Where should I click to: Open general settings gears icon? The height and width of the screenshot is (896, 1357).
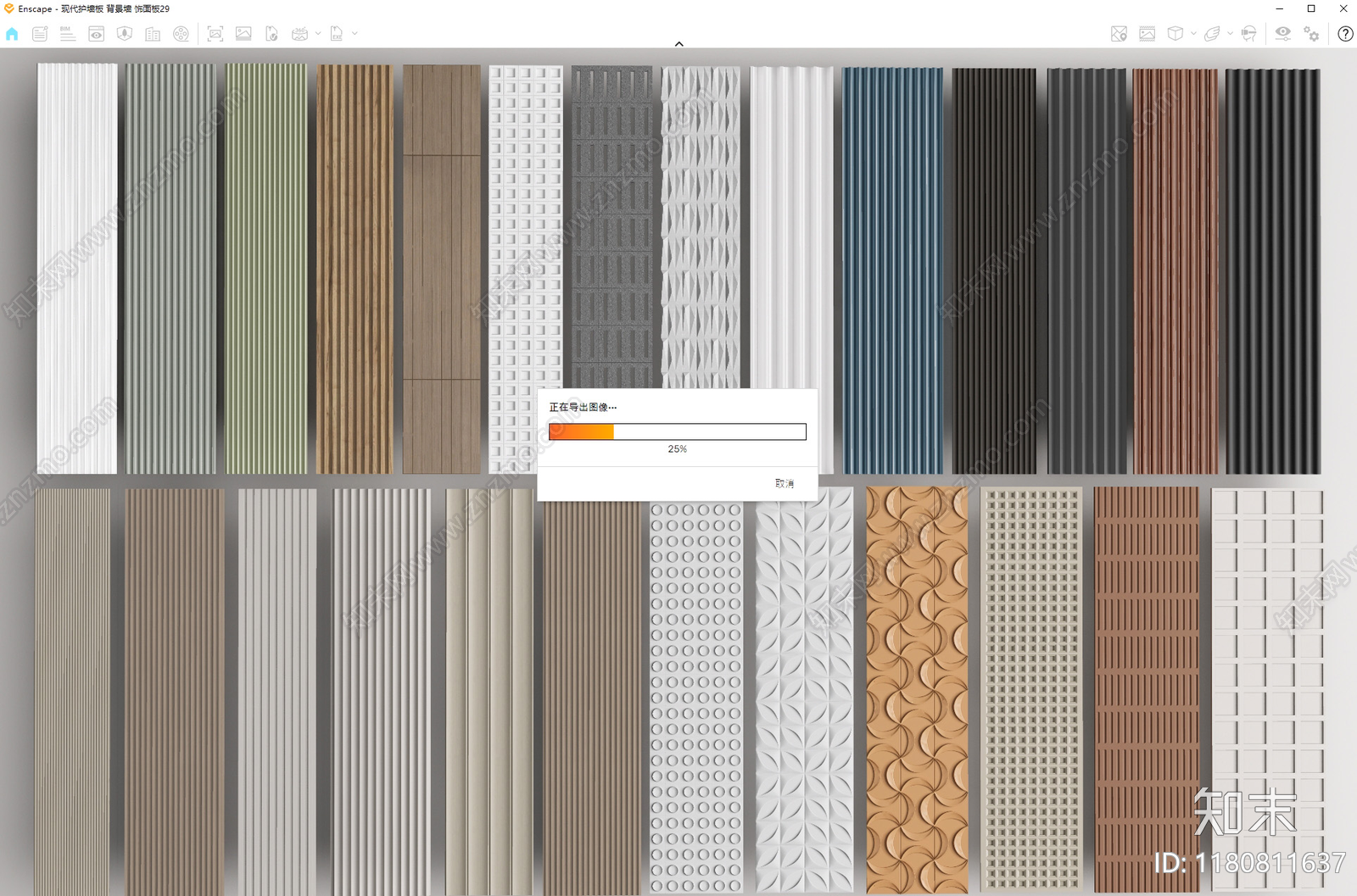1312,34
